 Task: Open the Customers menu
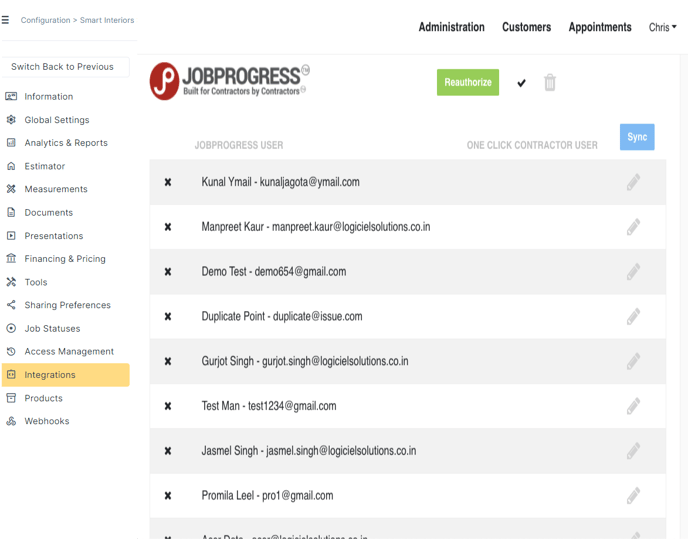pos(527,27)
